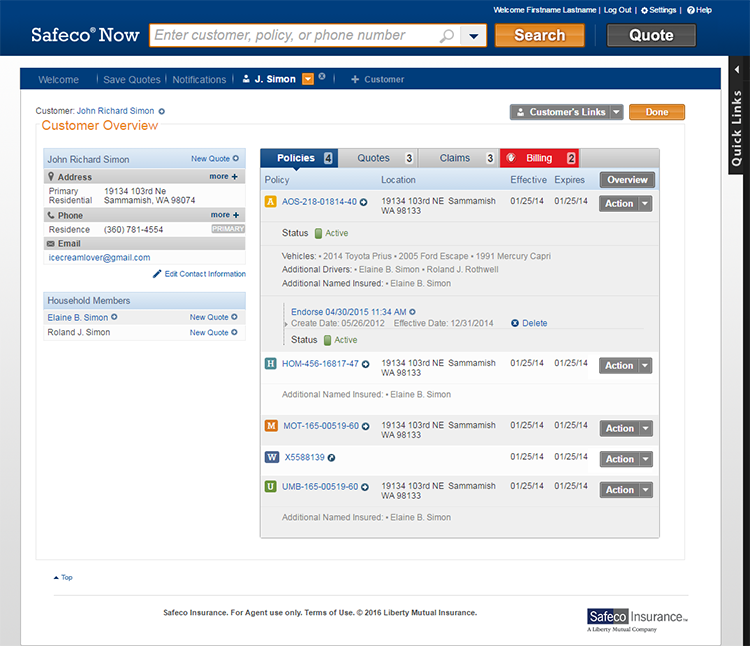The height and width of the screenshot is (646, 750).
Task: Click arrow icon next to HOM-456-16817-47
Action: (x=365, y=364)
